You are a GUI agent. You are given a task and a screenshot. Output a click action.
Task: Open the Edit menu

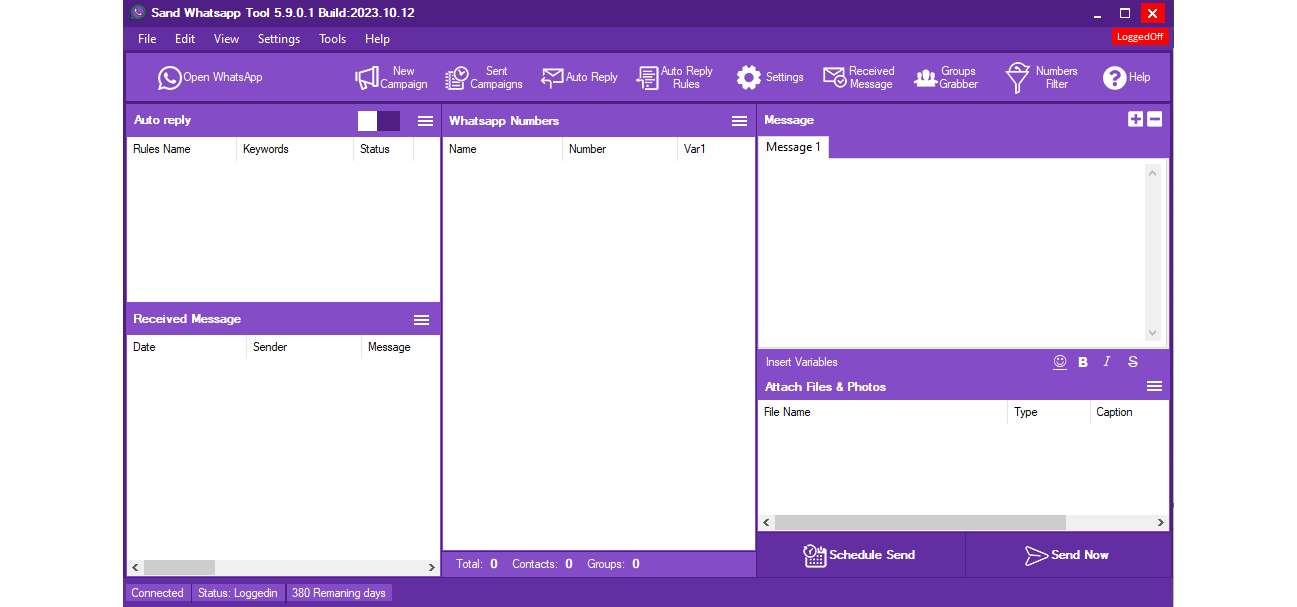point(185,39)
